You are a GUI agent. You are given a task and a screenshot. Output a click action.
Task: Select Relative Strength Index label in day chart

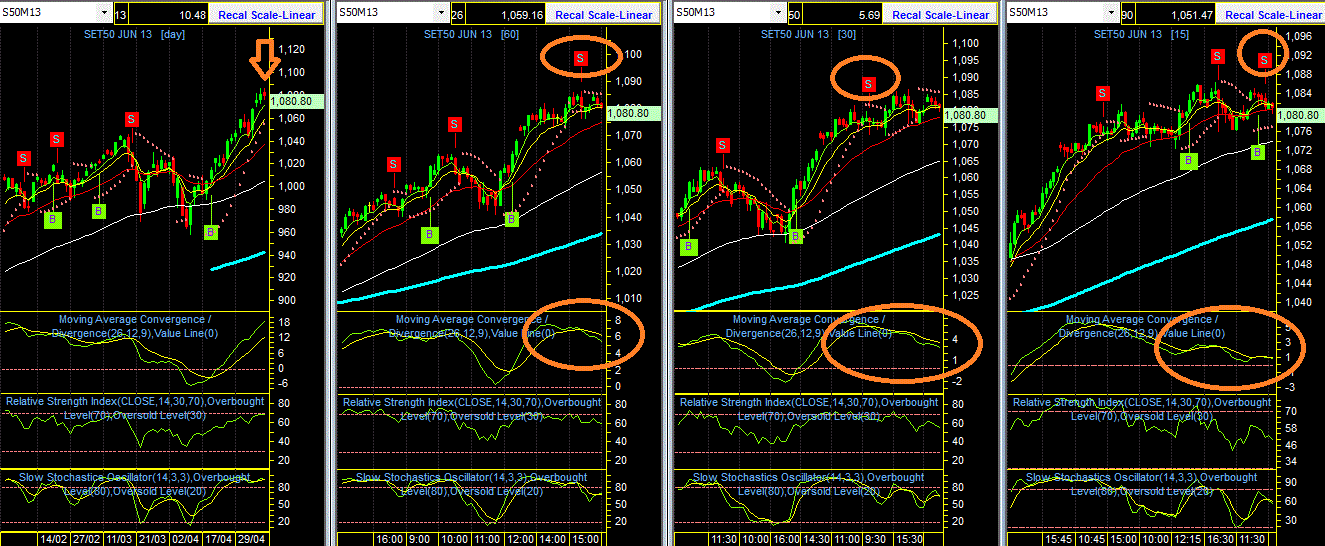(135, 408)
